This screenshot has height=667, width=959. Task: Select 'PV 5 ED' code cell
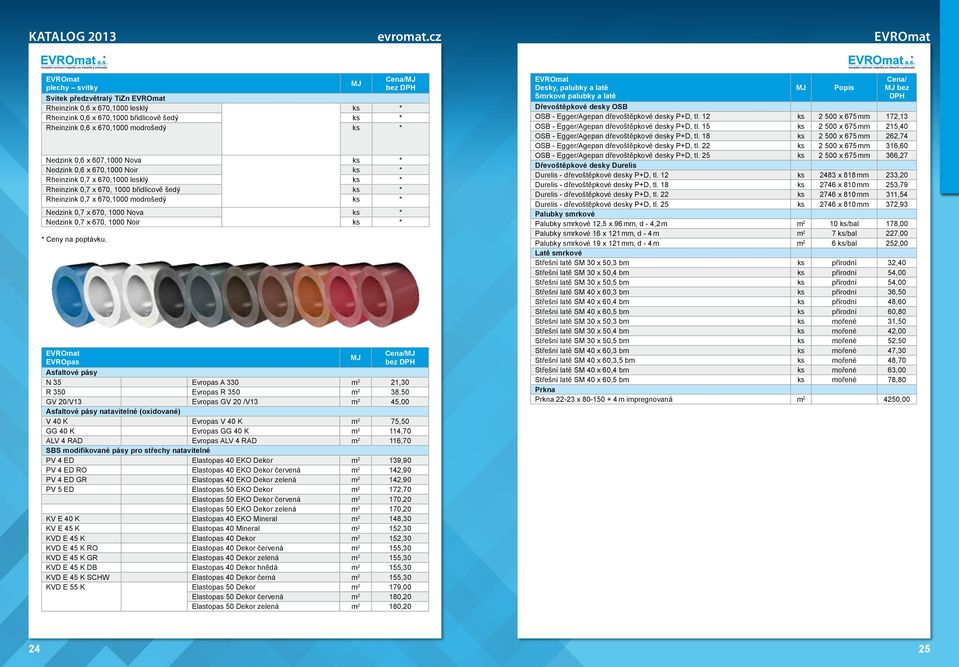(81, 490)
